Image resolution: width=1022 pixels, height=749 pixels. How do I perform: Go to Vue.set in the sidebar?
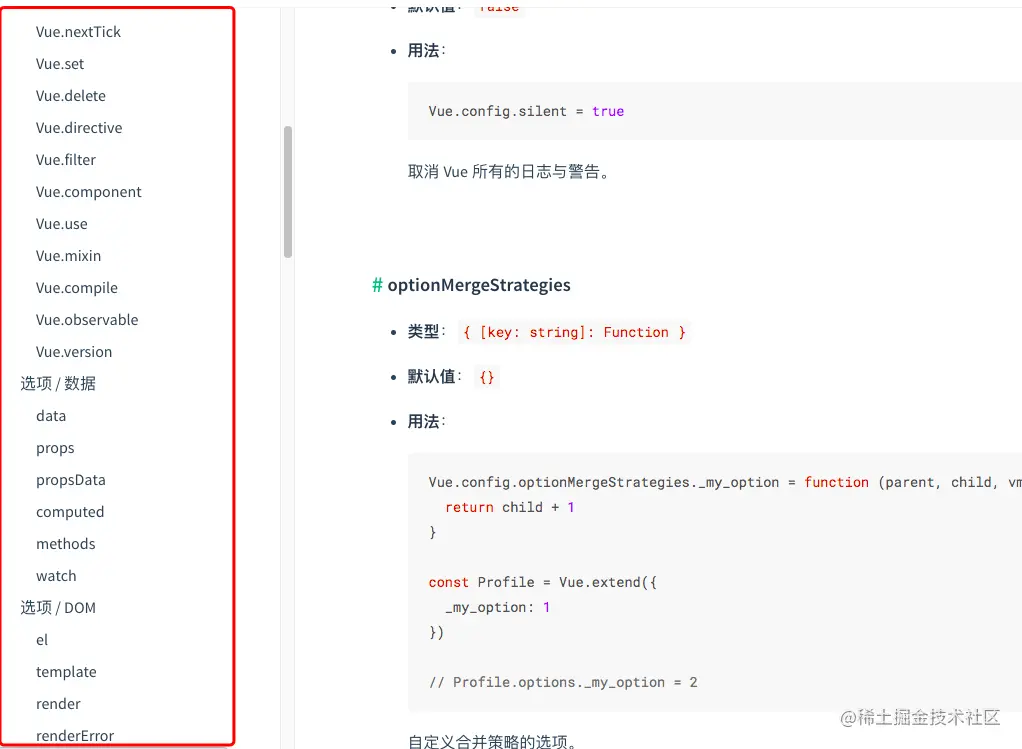(60, 64)
